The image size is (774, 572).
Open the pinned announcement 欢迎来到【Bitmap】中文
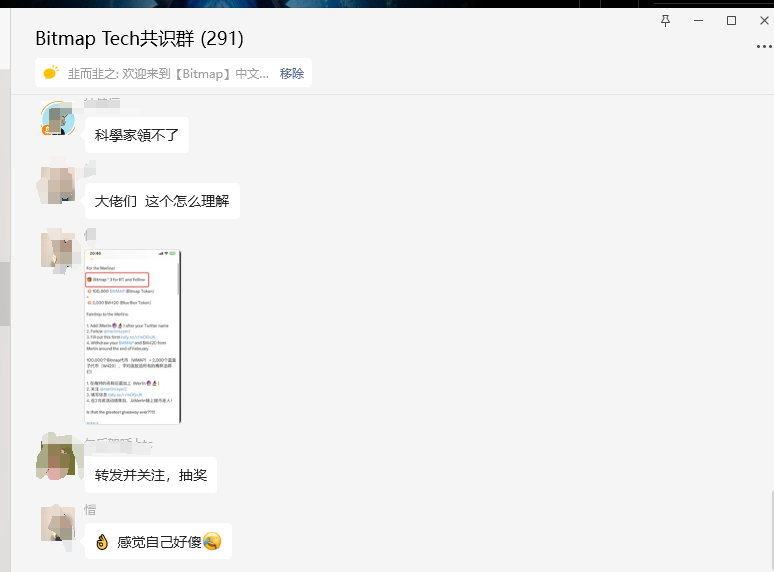pyautogui.click(x=168, y=74)
